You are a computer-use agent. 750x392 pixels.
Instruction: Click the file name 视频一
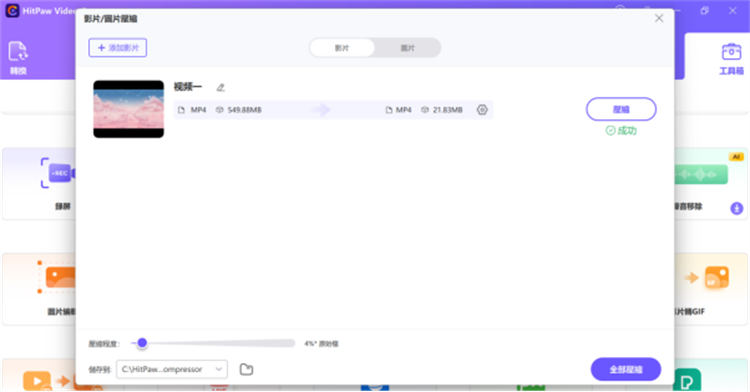[x=188, y=87]
